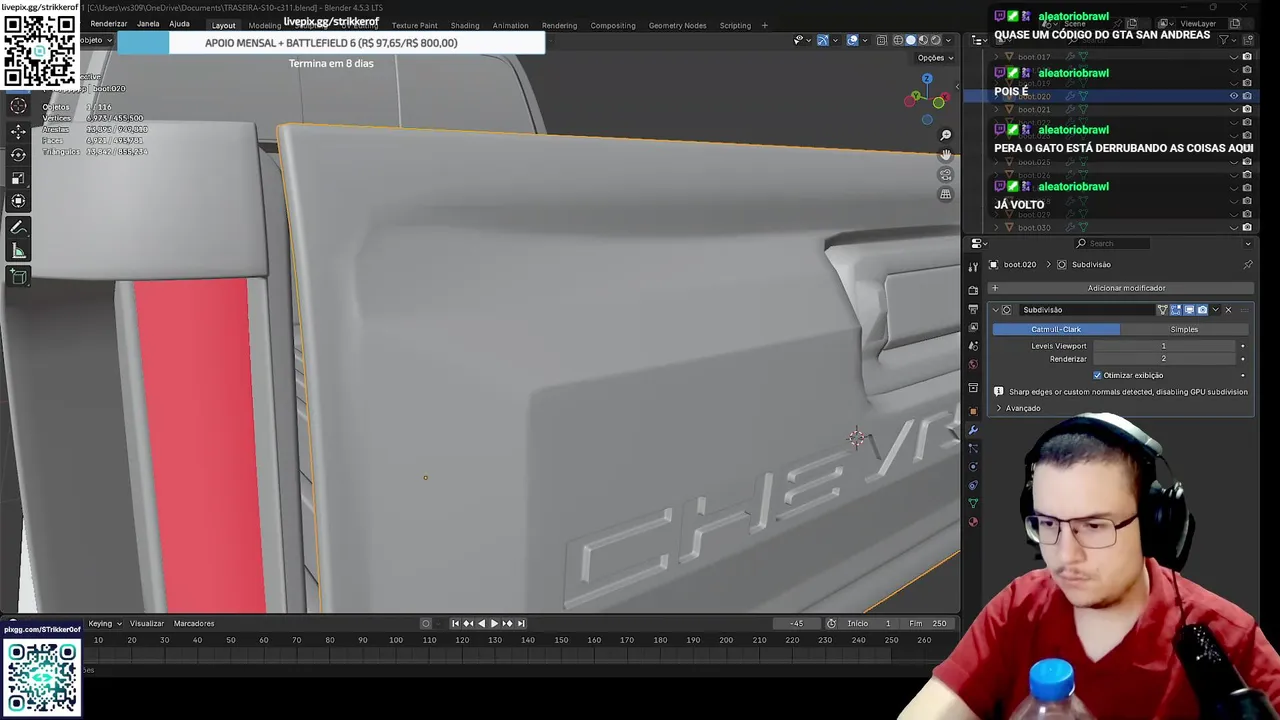1280x720 pixels.
Task: Open the object mode dropdown
Action: 95,40
